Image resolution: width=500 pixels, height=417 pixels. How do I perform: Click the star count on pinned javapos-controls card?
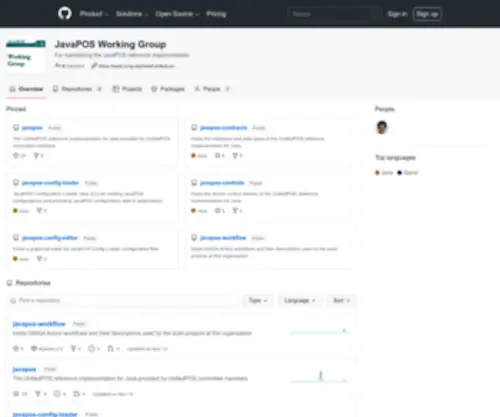click(219, 211)
